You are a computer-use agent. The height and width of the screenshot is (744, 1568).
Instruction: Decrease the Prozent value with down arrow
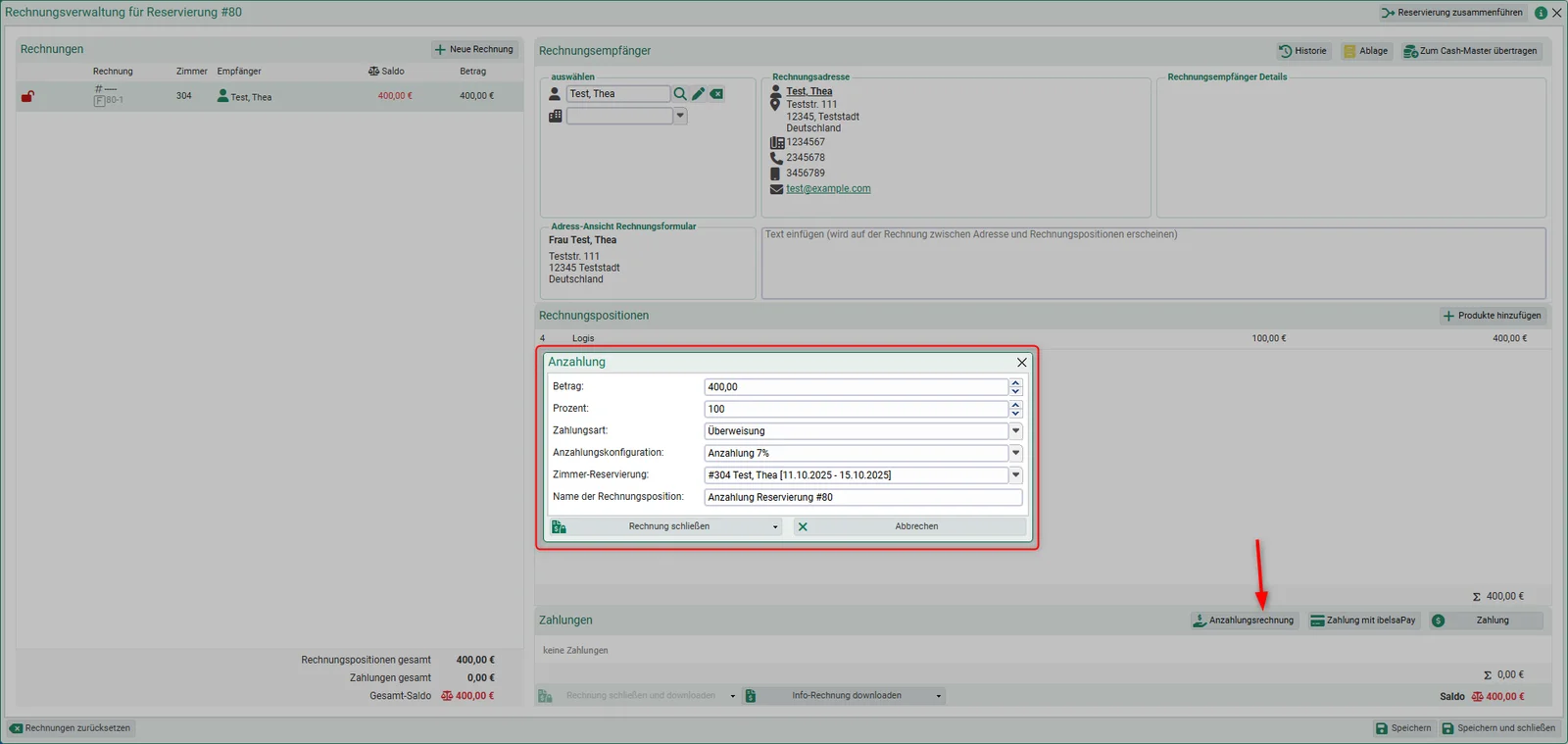click(x=1015, y=414)
